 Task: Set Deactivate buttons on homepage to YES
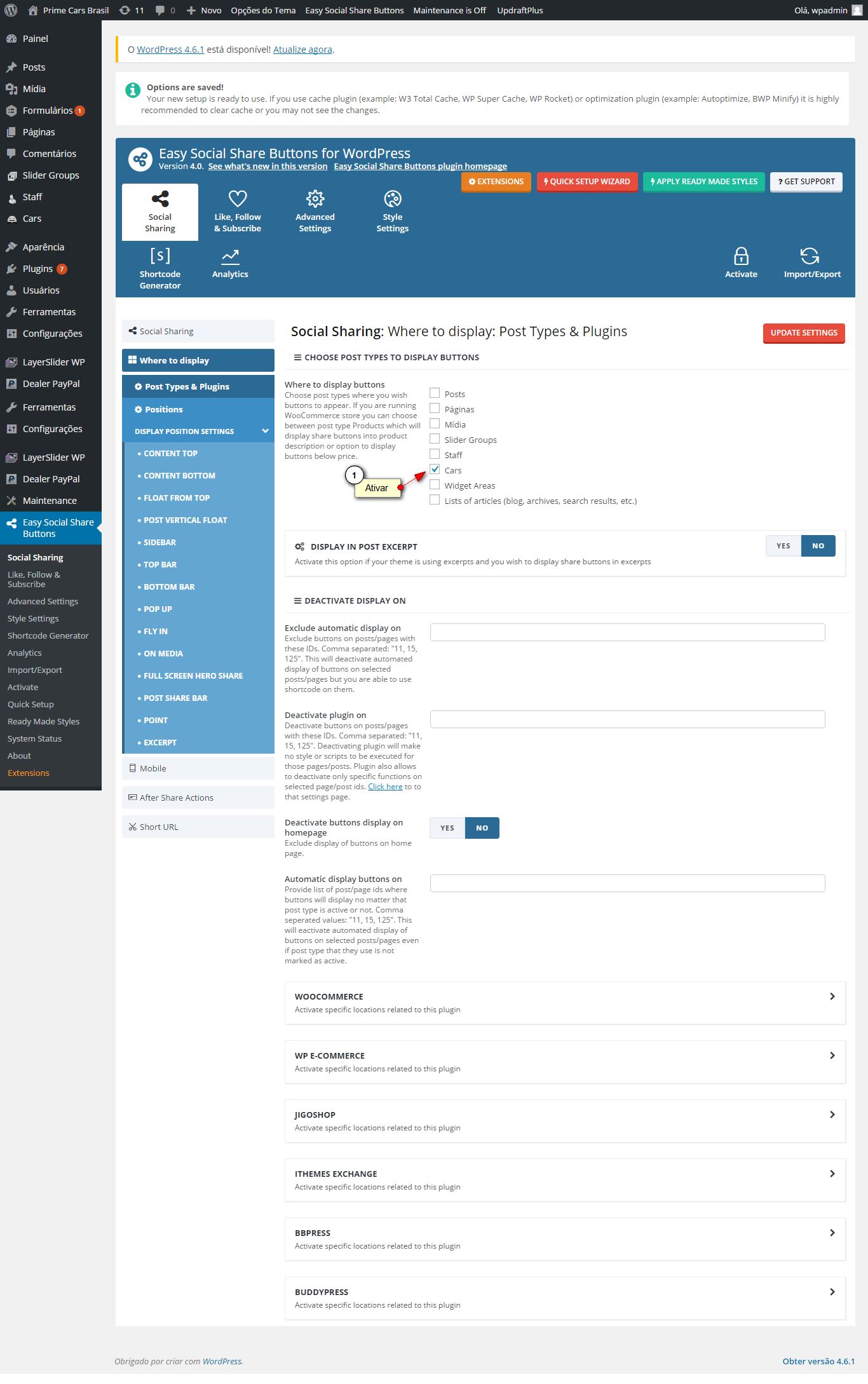click(447, 828)
